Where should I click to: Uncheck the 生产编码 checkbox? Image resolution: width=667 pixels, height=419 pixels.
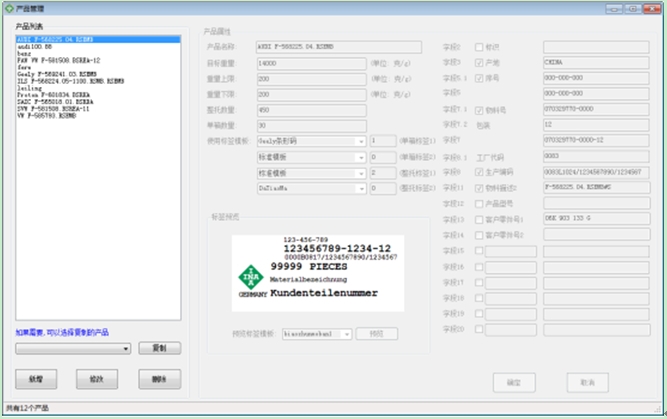pyautogui.click(x=479, y=172)
